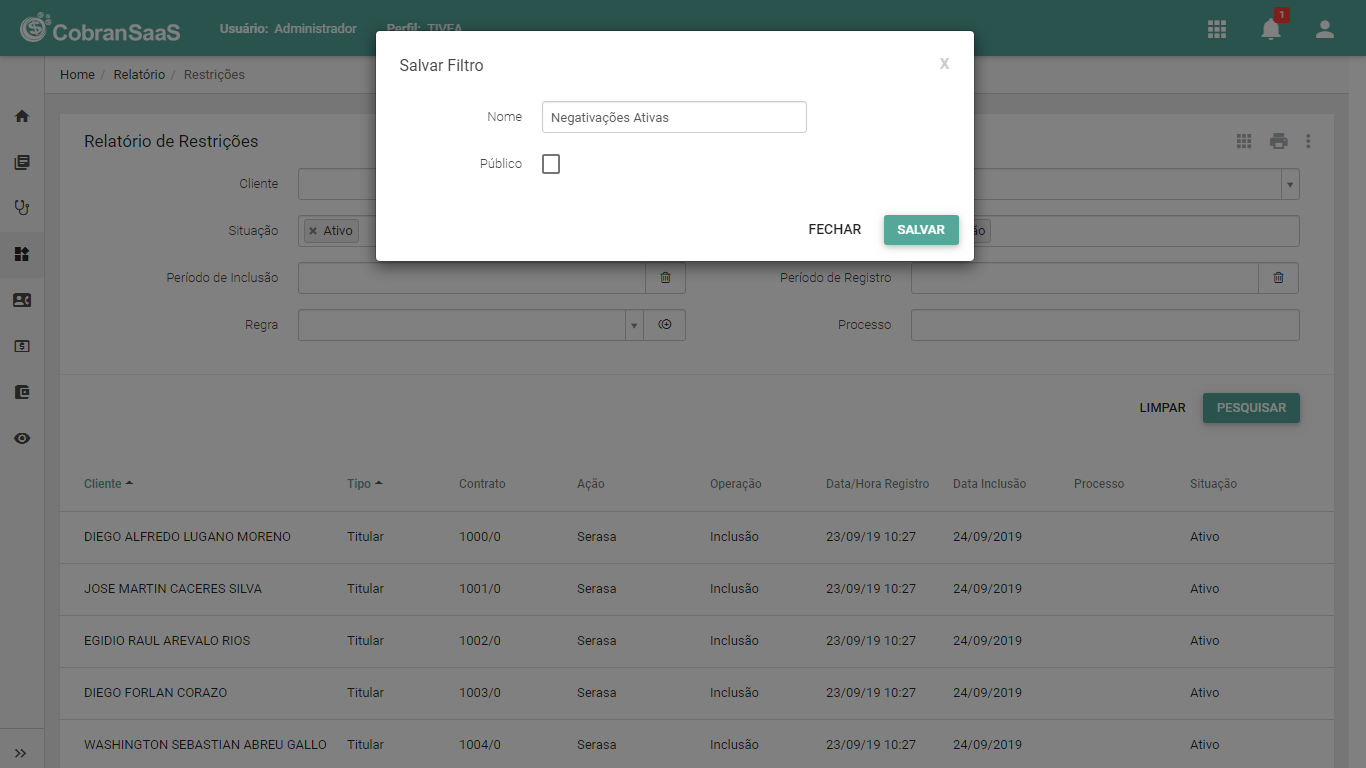1366x768 pixels.
Task: Click the home icon in sidebar
Action: pos(22,116)
